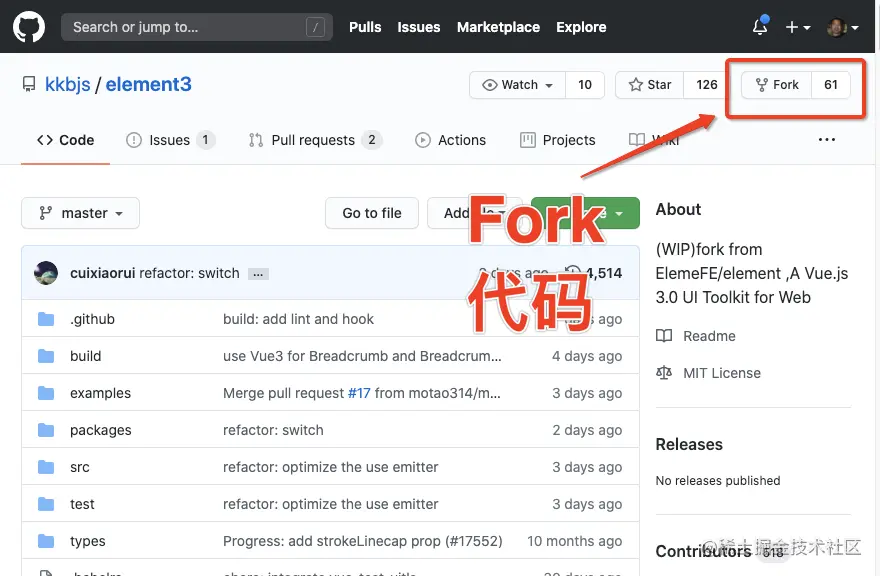Select the Code tab
Screen dimensions: 880x576
pyautogui.click(x=65, y=140)
